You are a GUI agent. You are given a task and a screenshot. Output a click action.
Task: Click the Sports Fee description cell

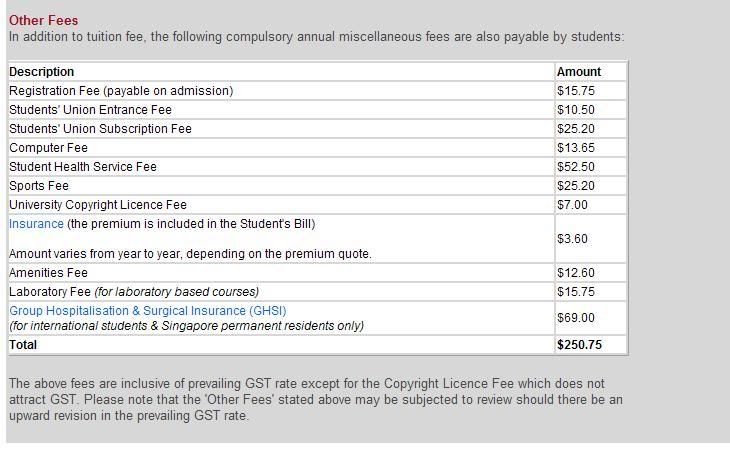[x=39, y=186]
